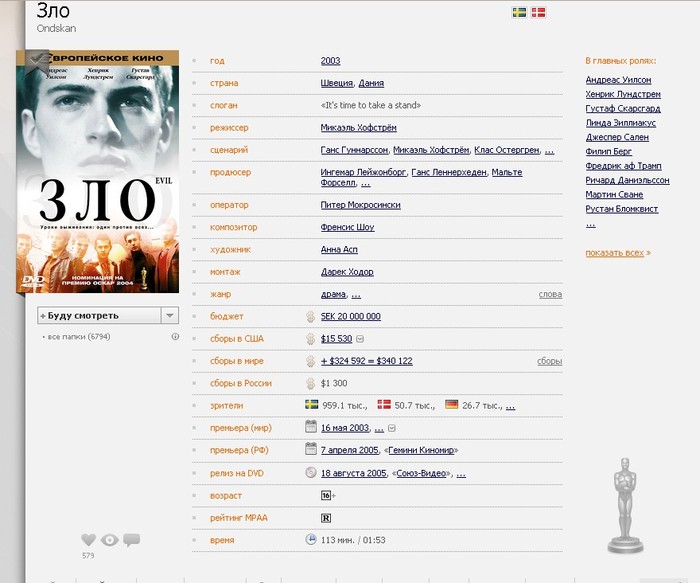This screenshot has height=583, width=700.
Task: Click the dollar icon beside сборы в США
Action: click(x=310, y=339)
